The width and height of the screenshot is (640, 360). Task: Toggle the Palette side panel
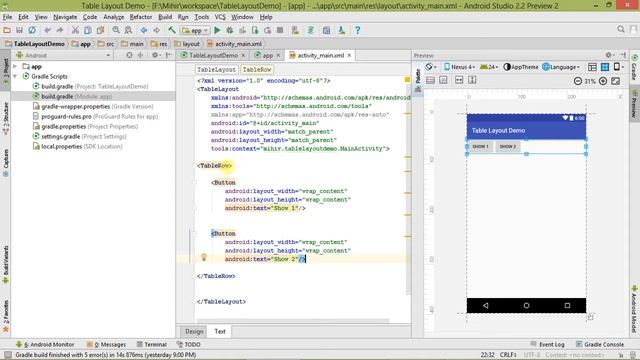[418, 80]
